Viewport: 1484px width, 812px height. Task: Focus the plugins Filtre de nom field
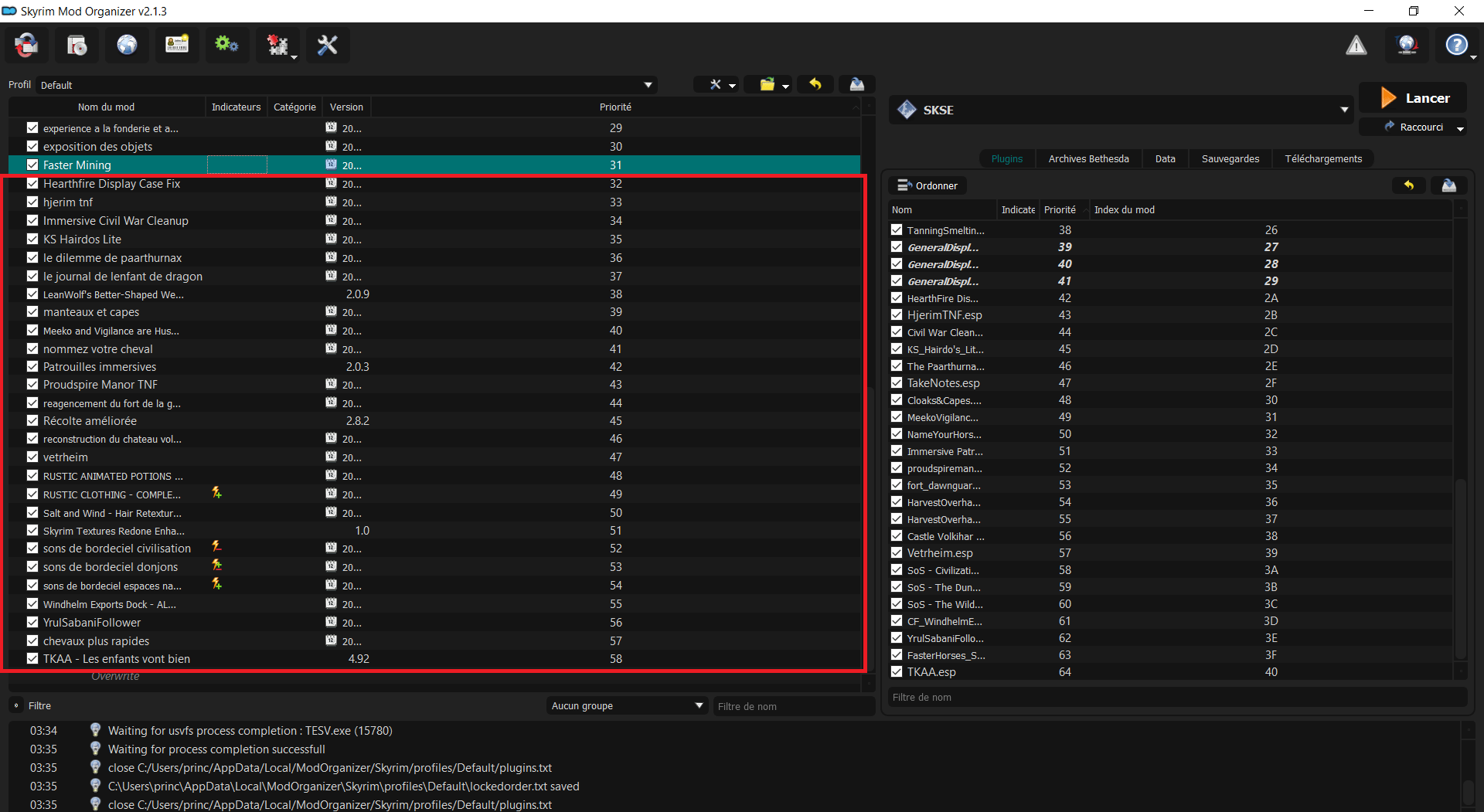tap(1177, 697)
